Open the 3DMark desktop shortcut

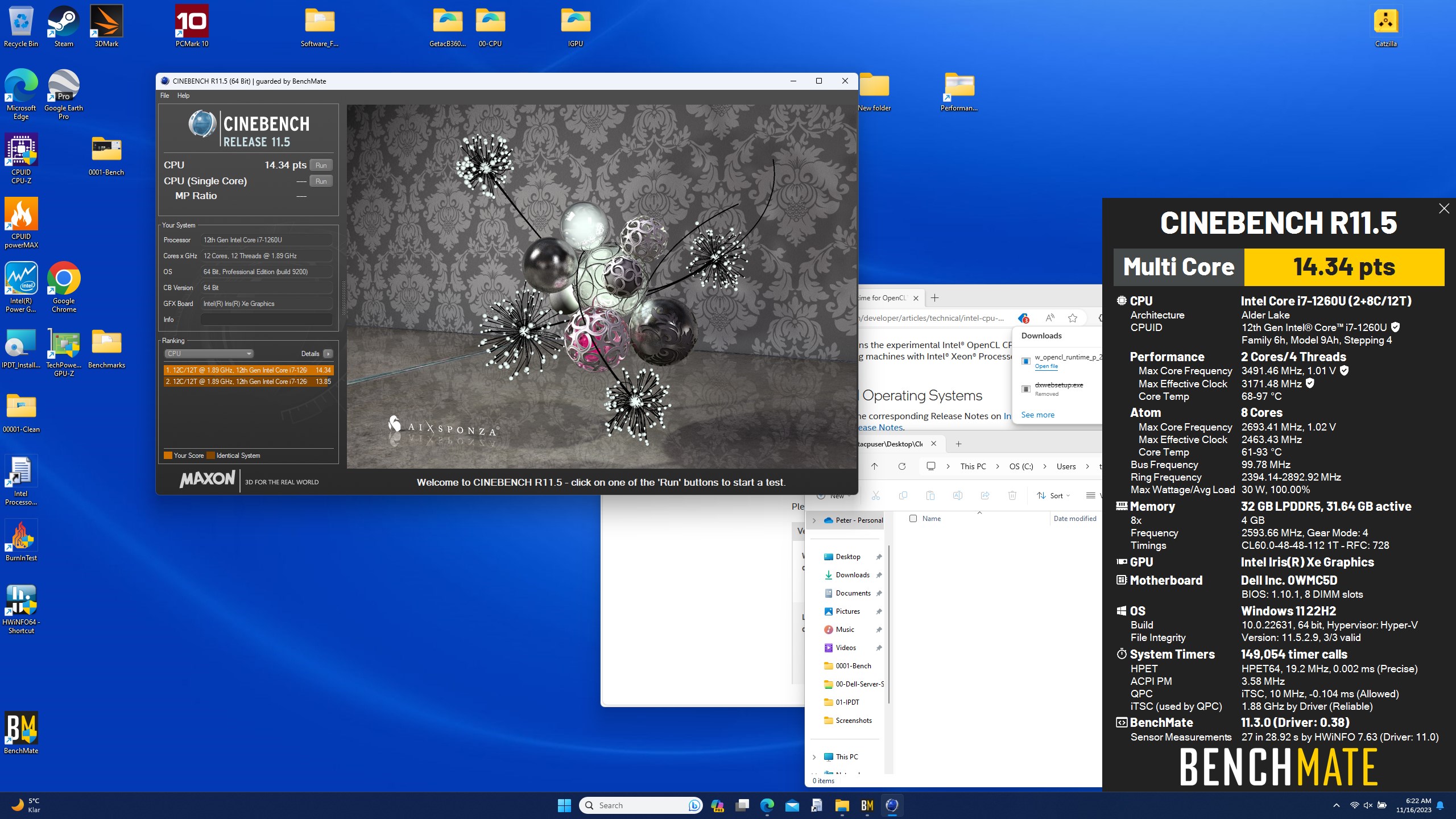106,27
